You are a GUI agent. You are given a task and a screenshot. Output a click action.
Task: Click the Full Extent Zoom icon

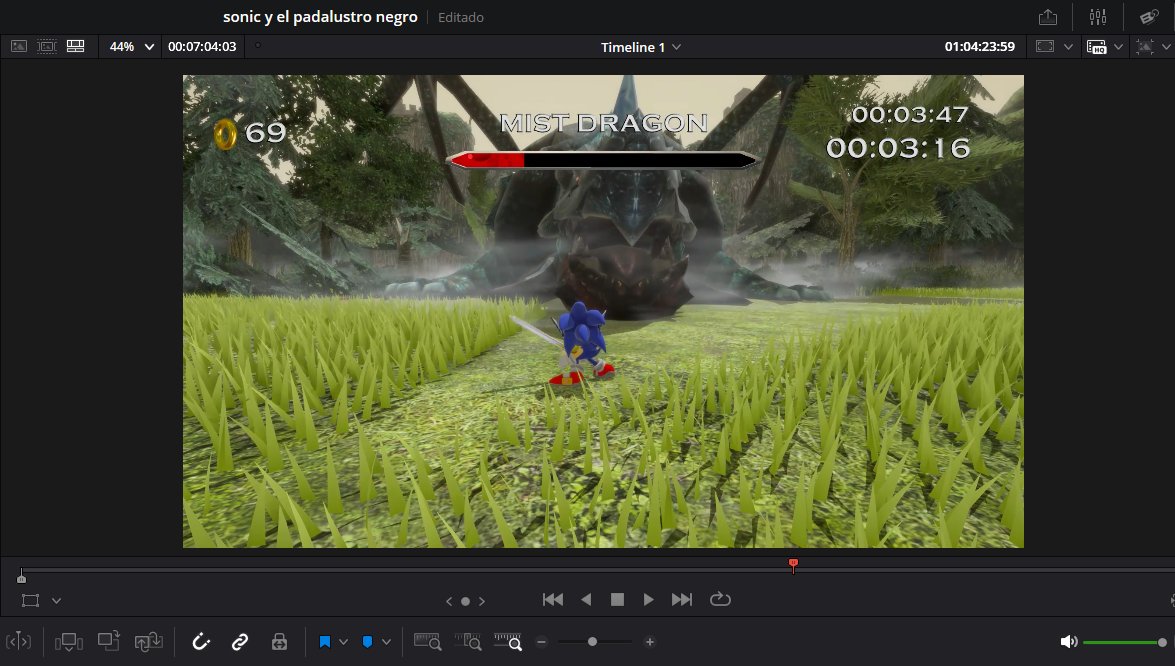coord(427,641)
